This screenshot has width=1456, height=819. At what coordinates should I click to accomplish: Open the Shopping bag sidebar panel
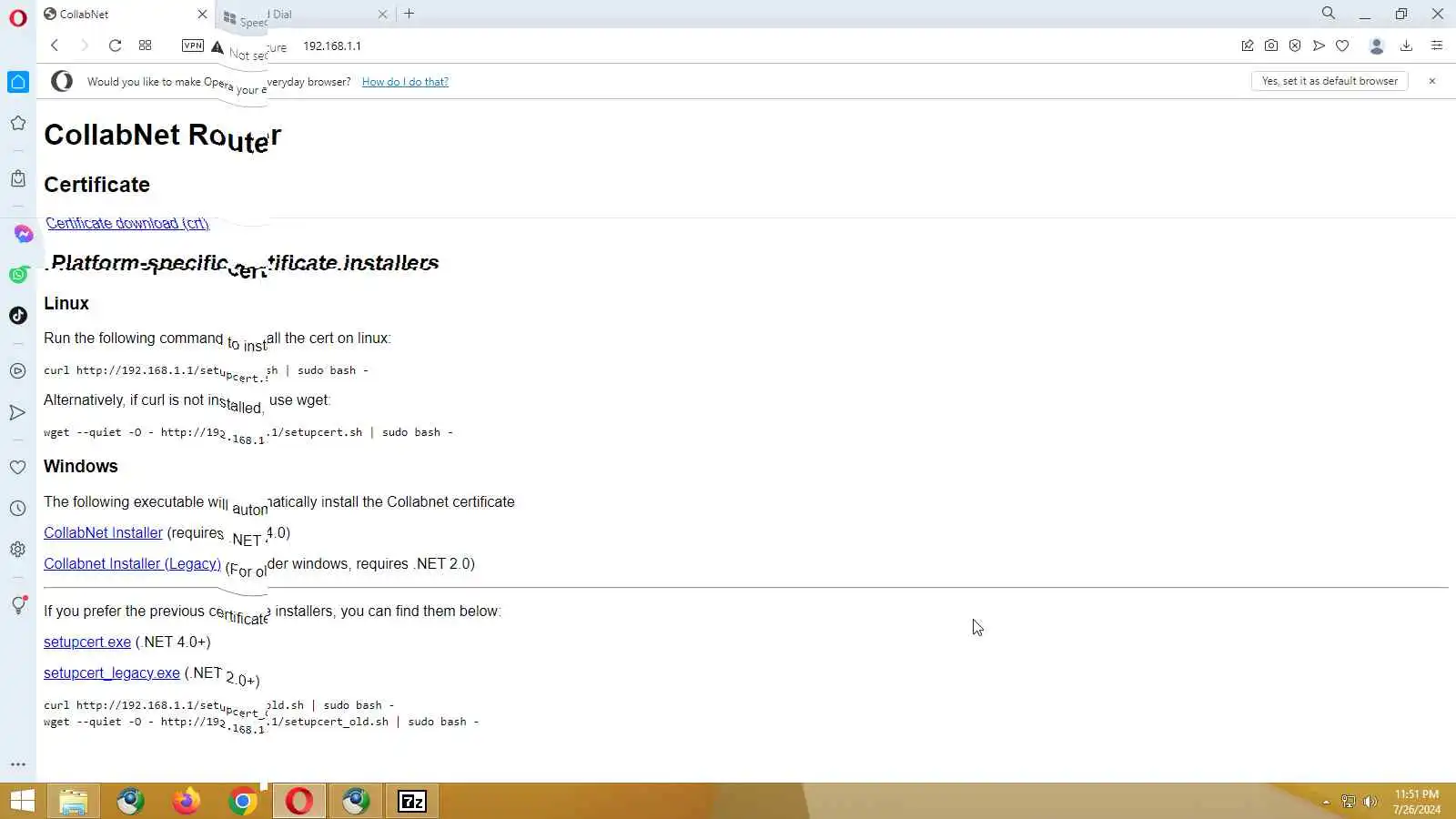[x=18, y=178]
